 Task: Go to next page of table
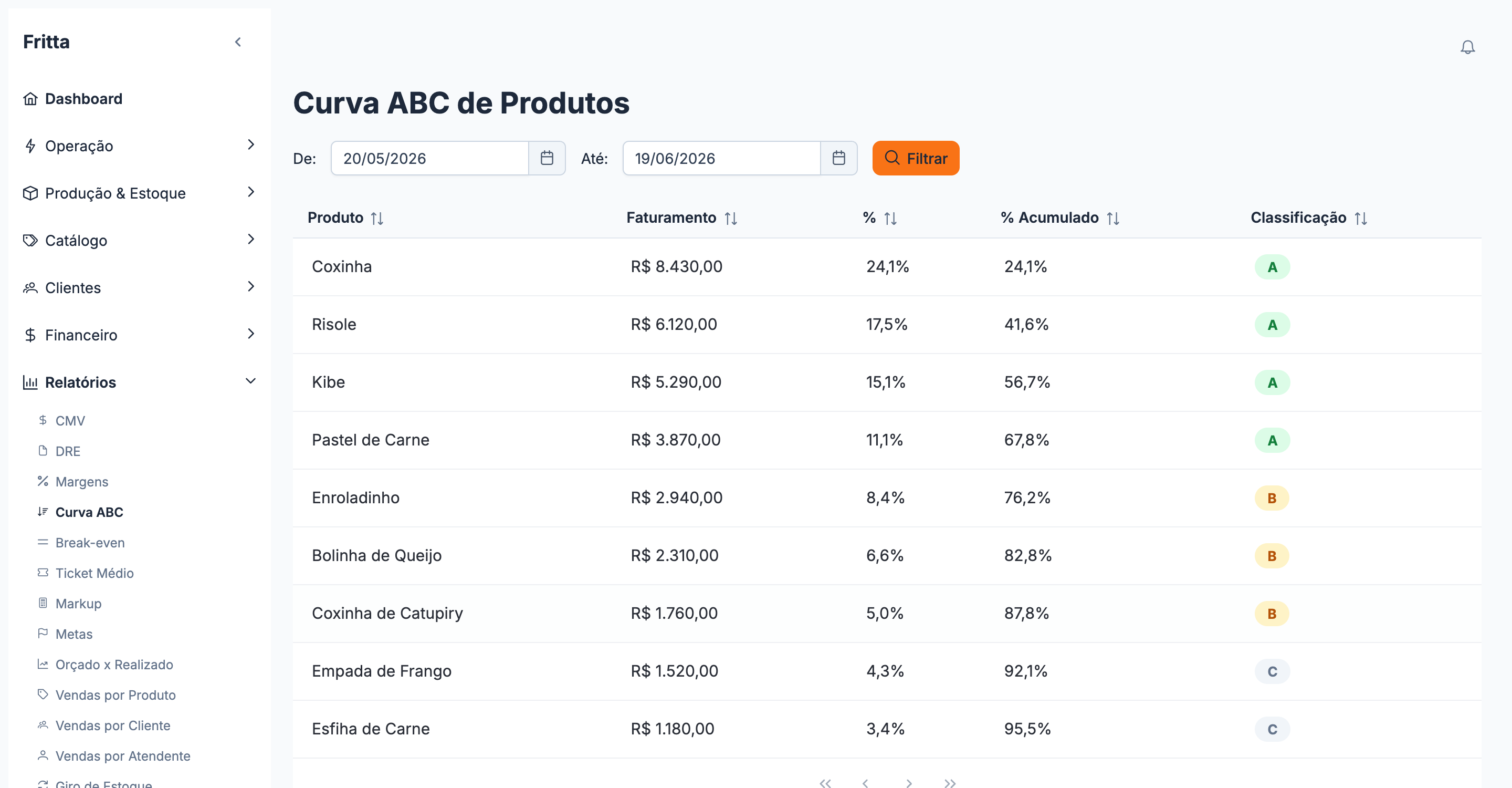908,783
